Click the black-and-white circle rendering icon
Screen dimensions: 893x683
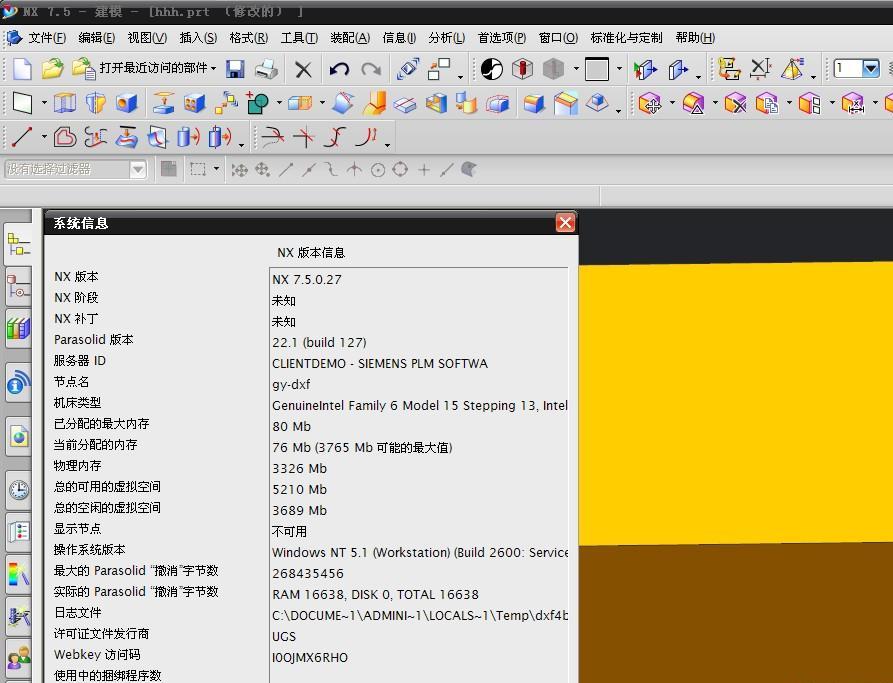[x=491, y=69]
